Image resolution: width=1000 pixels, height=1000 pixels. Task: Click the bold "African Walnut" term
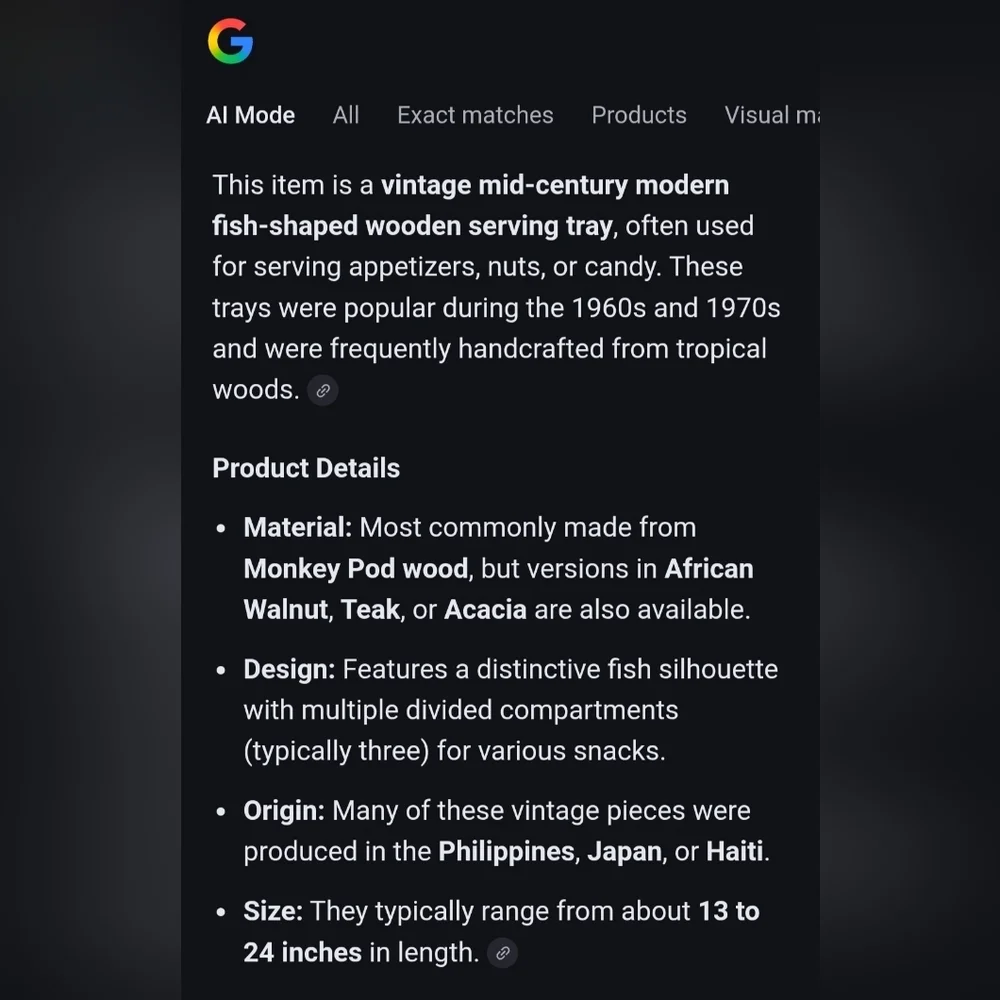coord(709,569)
